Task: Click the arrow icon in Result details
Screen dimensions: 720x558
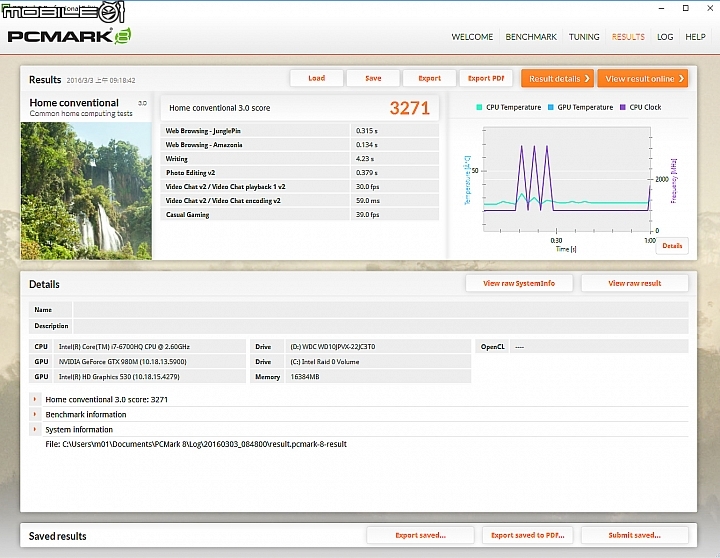Action: (x=587, y=79)
